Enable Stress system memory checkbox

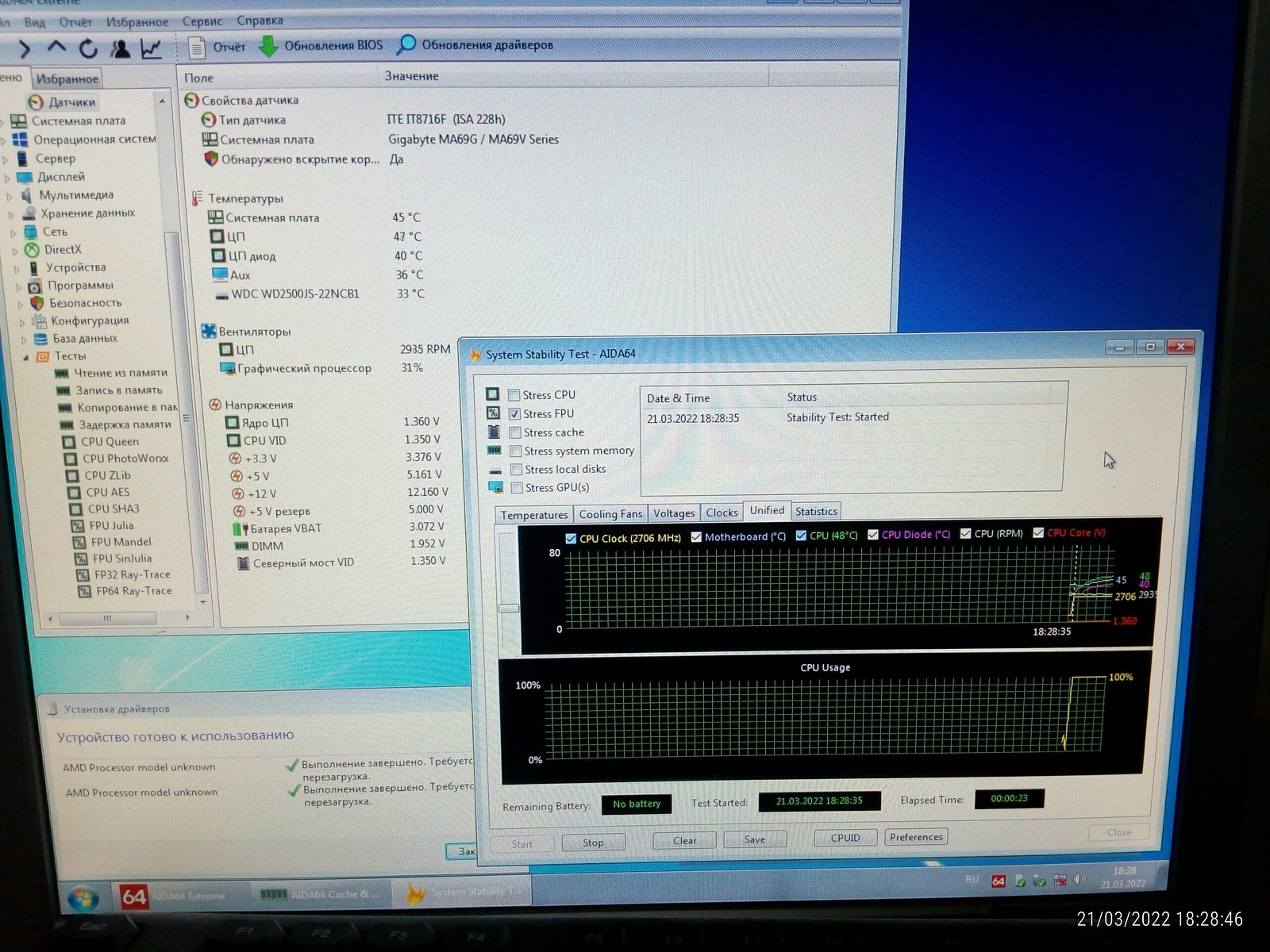516,451
